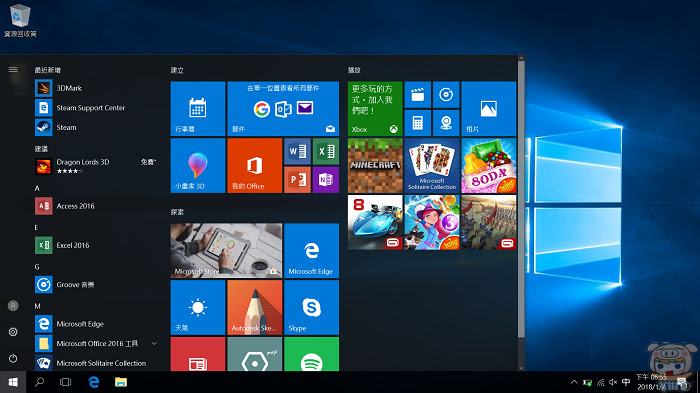Screen dimensions: 700x393
Task: Show hidden system tray icons
Action: (x=574, y=382)
